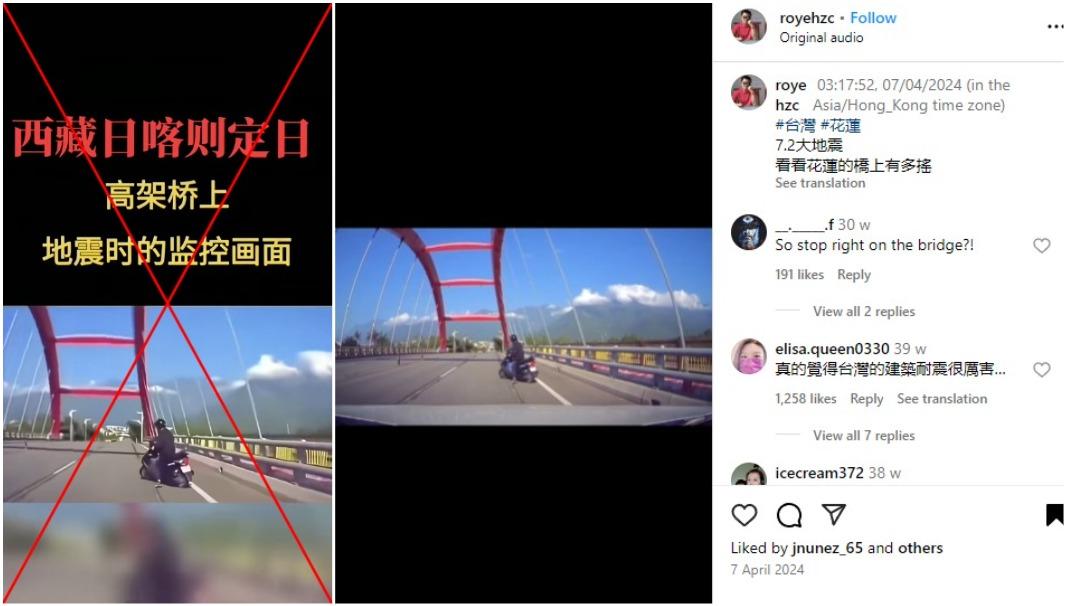
Task: Save the post using the bookmark icon
Action: pyautogui.click(x=1054, y=515)
